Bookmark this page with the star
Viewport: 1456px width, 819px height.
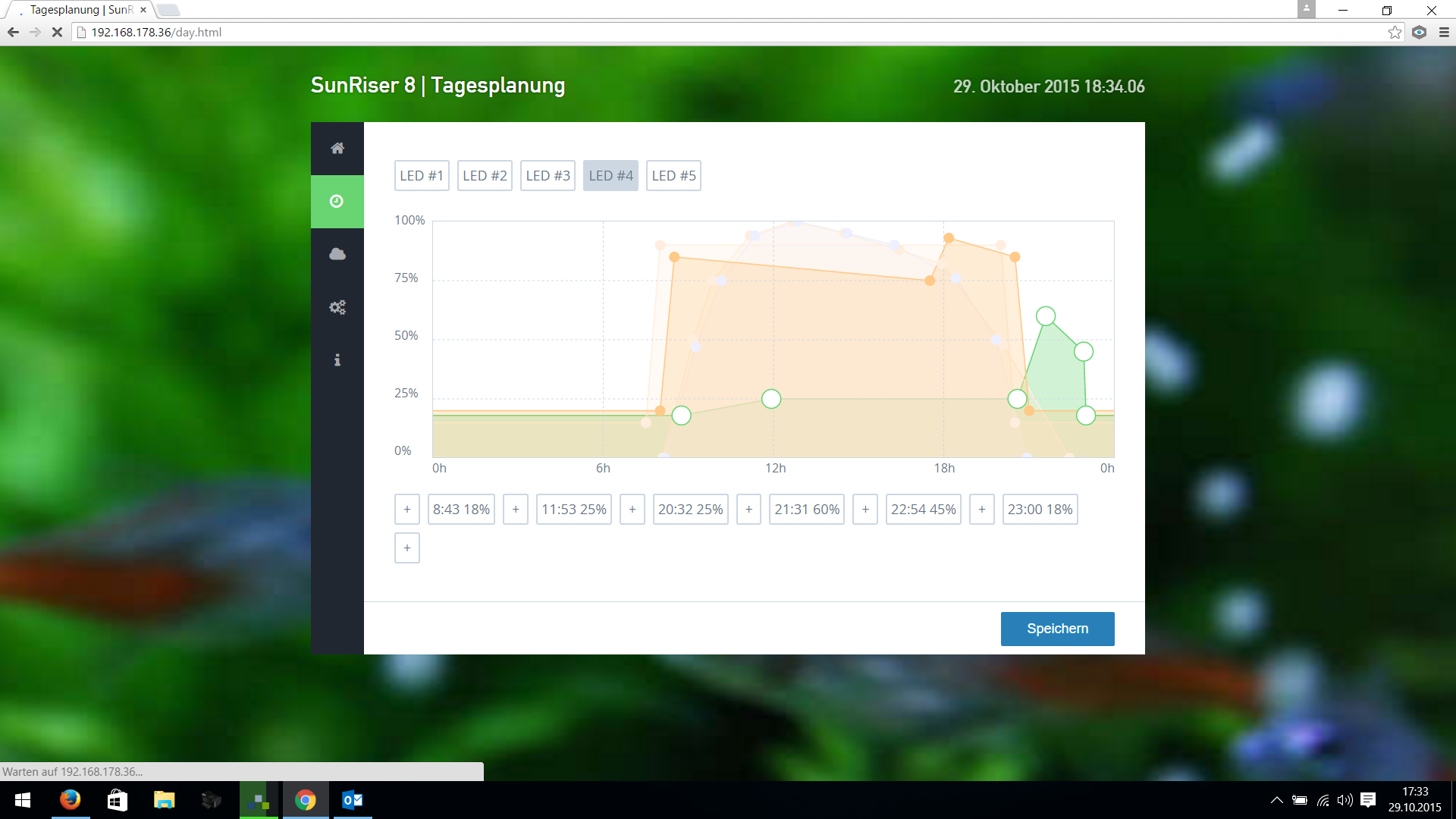1395,33
